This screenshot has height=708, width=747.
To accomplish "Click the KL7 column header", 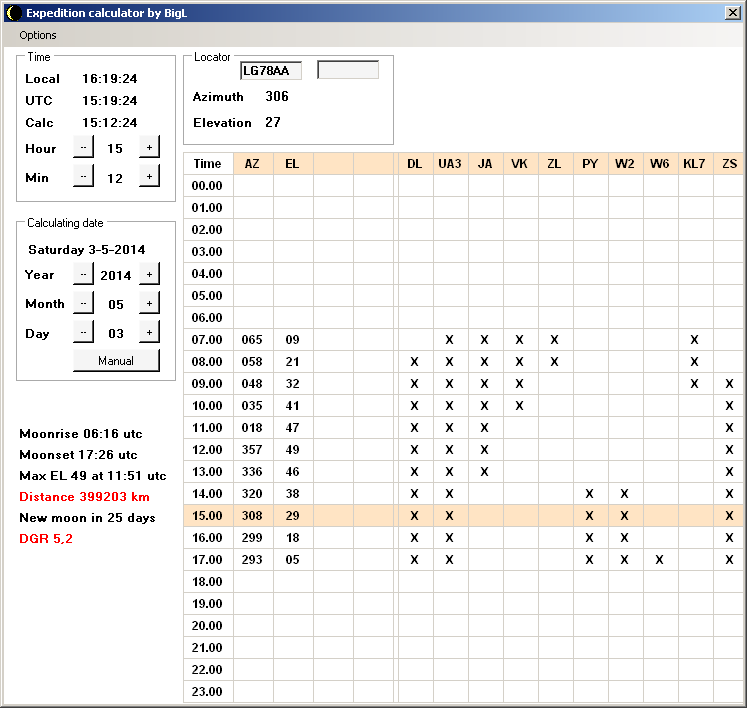I will pos(693,164).
